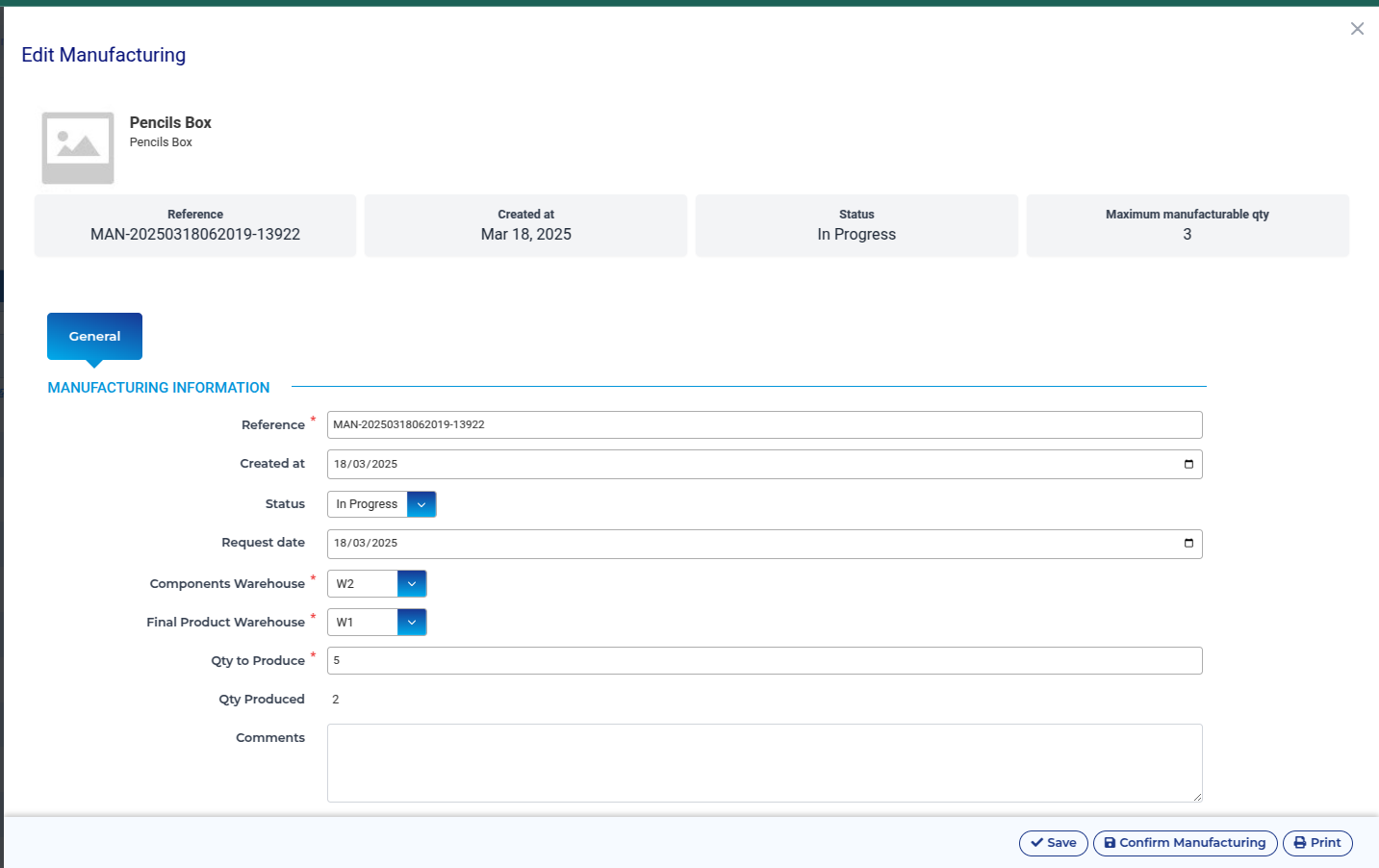Click the Pencils Box bold product title
The width and height of the screenshot is (1379, 868).
(x=170, y=122)
